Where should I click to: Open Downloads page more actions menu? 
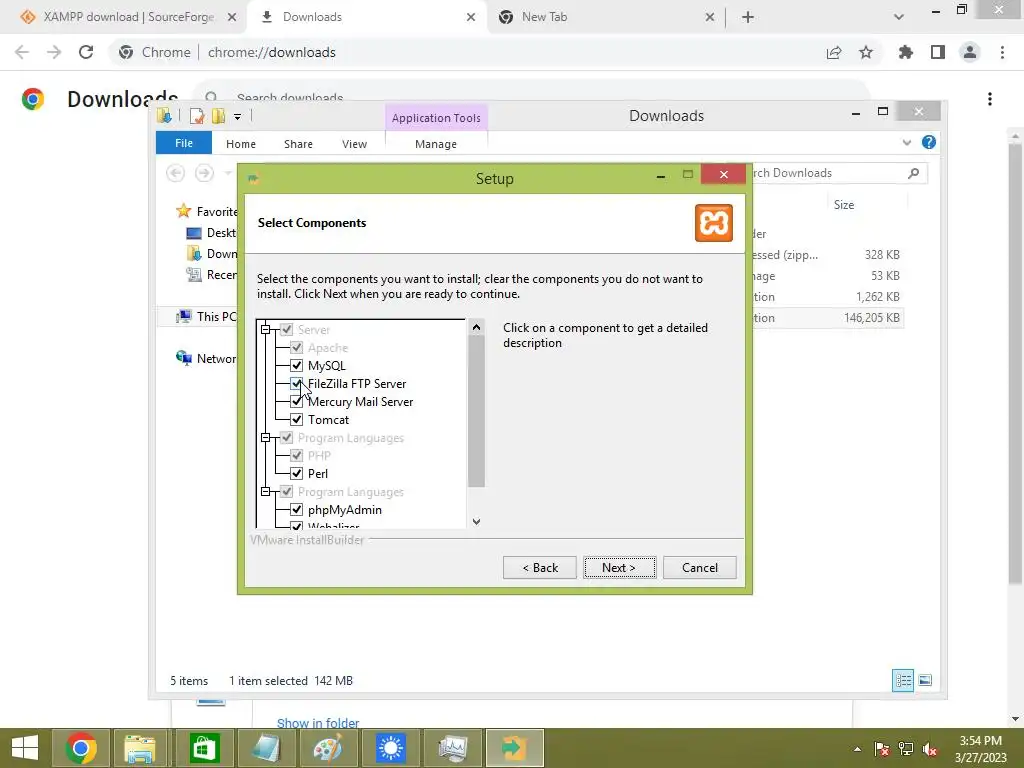(990, 99)
